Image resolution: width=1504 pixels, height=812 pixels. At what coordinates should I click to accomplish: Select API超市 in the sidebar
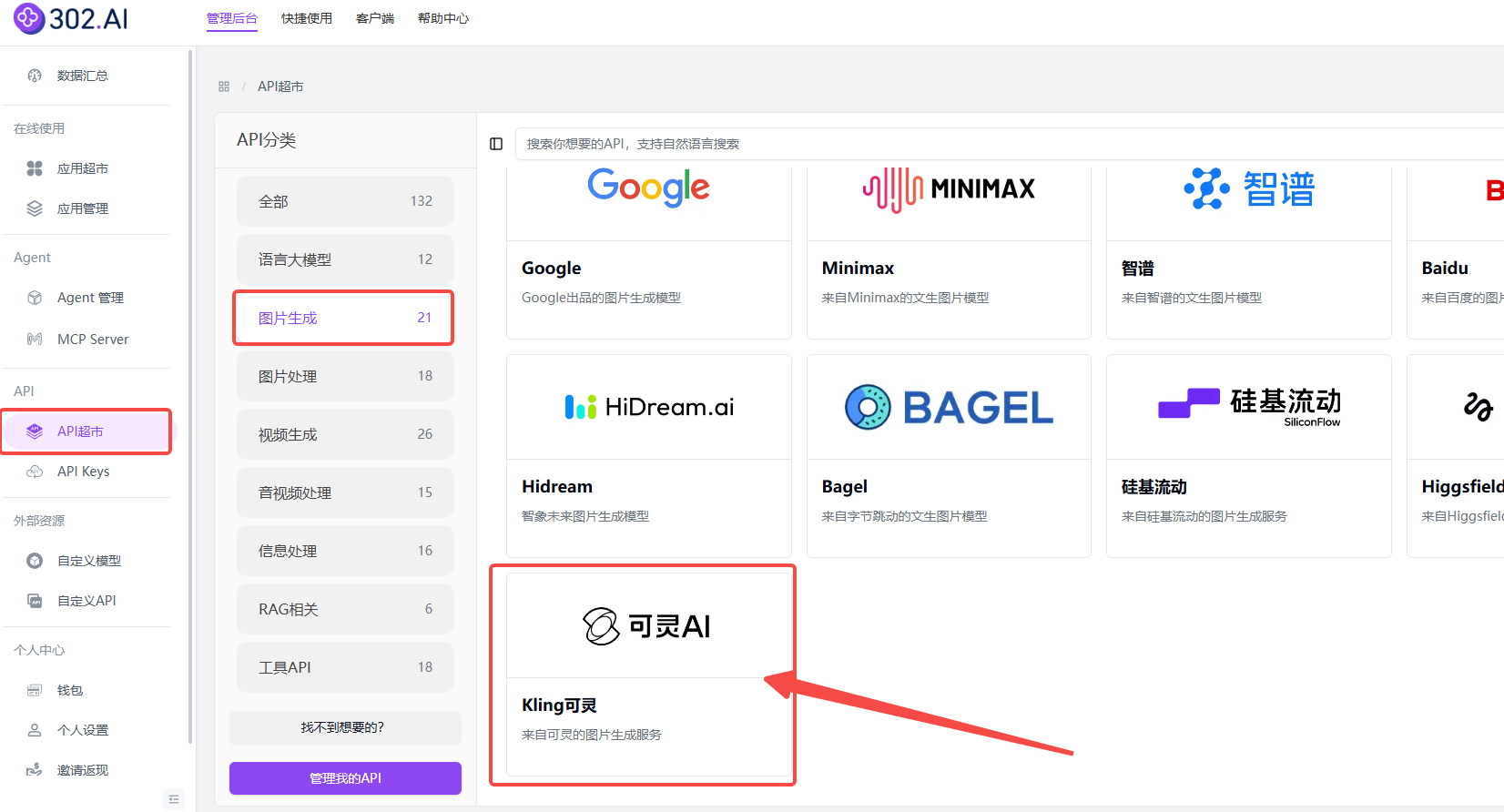[x=86, y=431]
